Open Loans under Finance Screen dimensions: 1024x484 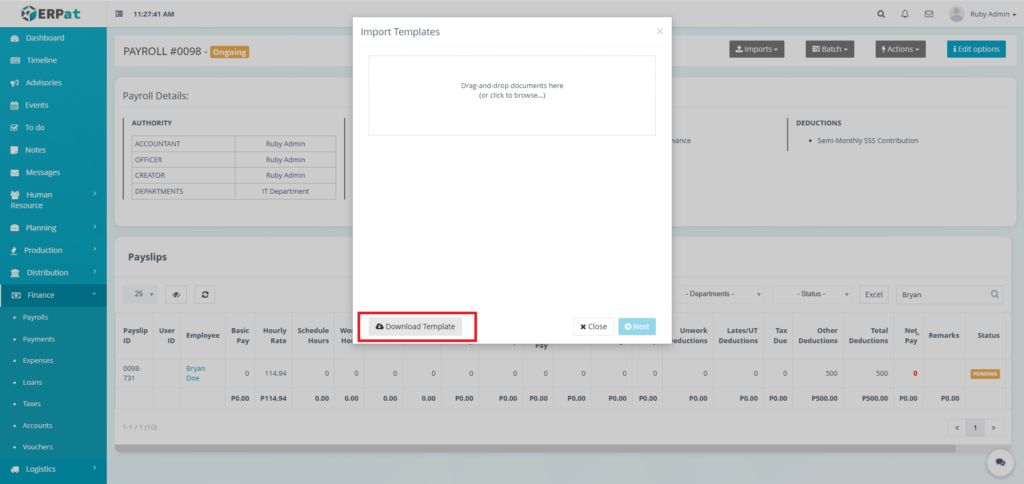pyautogui.click(x=32, y=382)
